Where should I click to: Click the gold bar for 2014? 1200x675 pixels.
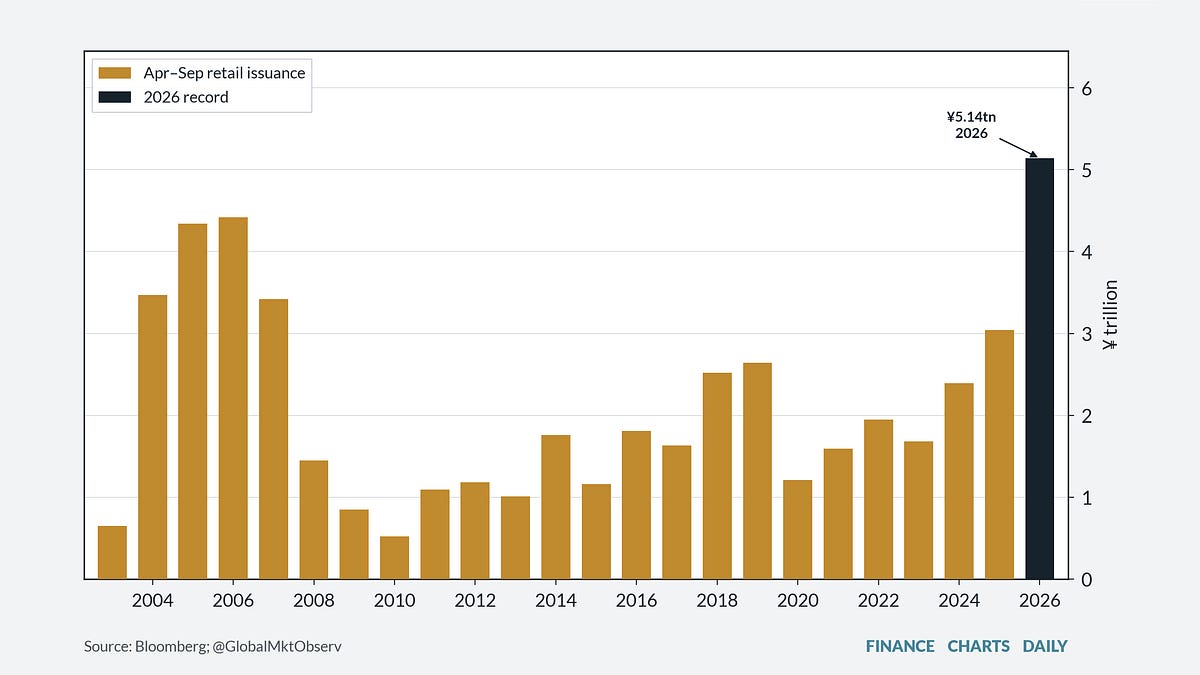pos(556,507)
